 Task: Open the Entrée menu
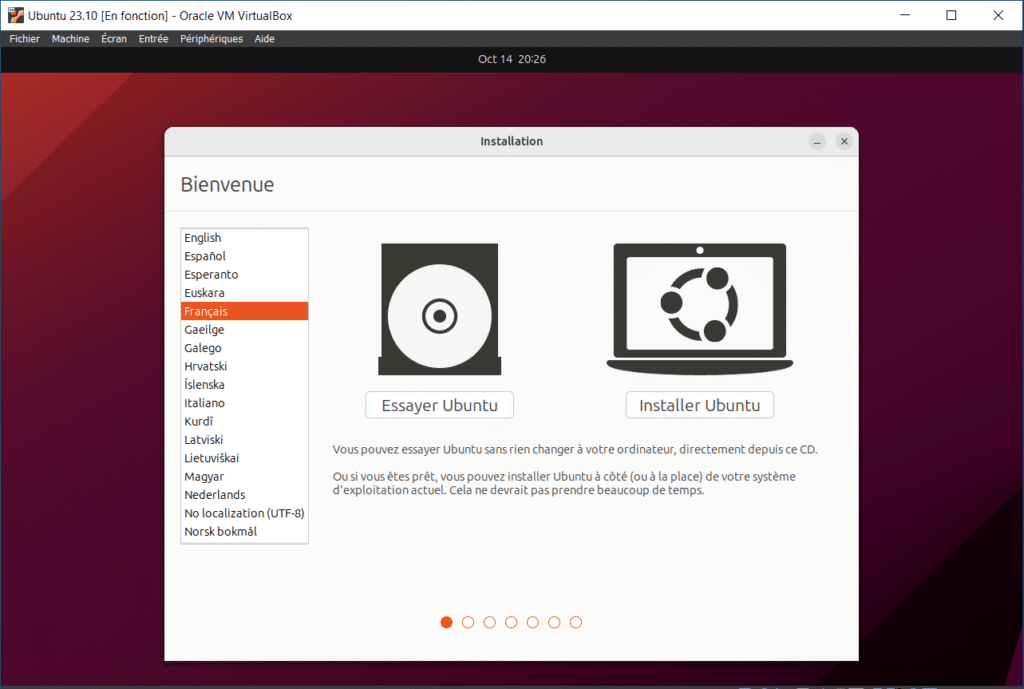click(153, 39)
